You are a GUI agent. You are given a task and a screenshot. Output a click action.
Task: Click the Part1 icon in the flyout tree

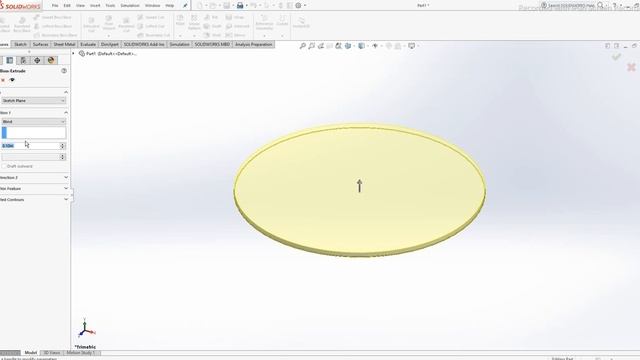pos(82,53)
